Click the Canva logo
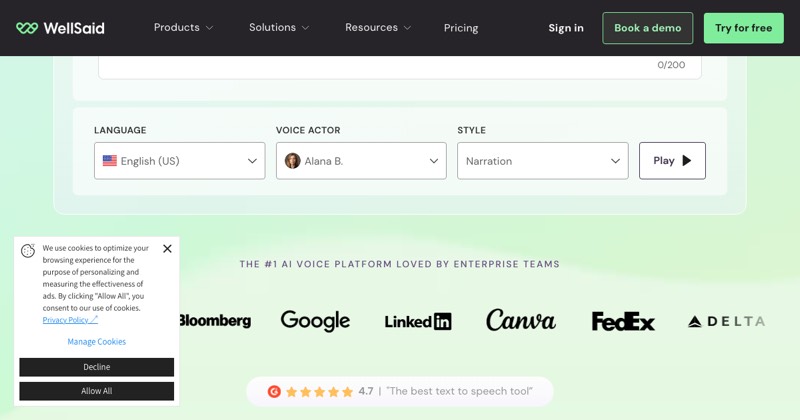Image resolution: width=800 pixels, height=420 pixels. point(521,320)
